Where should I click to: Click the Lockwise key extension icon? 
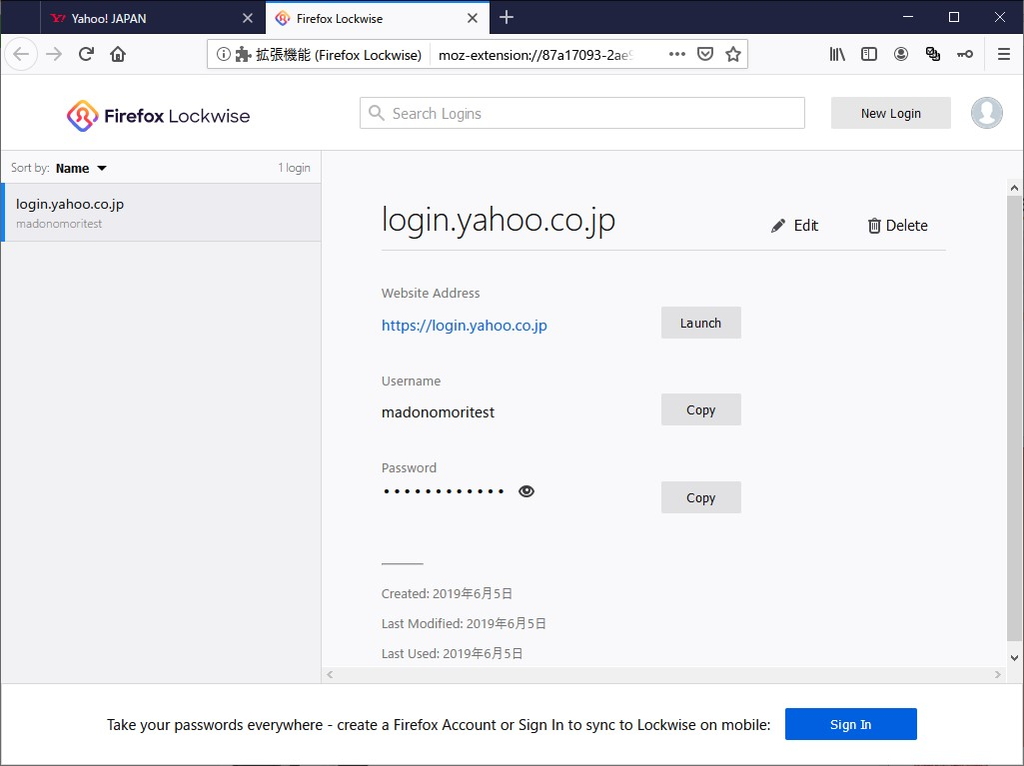[x=965, y=54]
